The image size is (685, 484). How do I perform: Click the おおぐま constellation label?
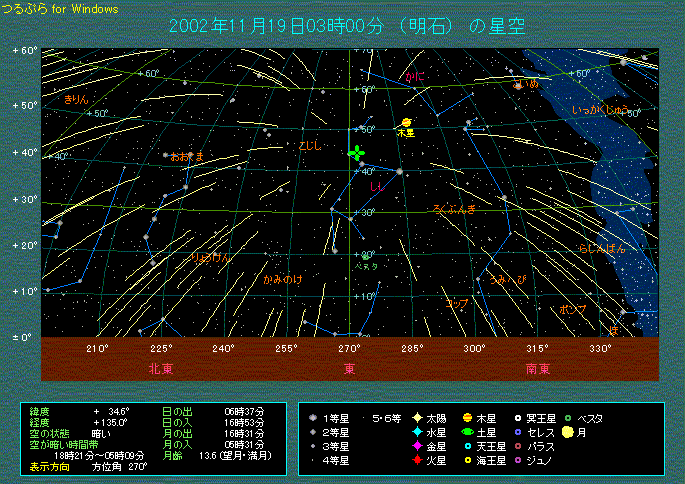[x=187, y=157]
